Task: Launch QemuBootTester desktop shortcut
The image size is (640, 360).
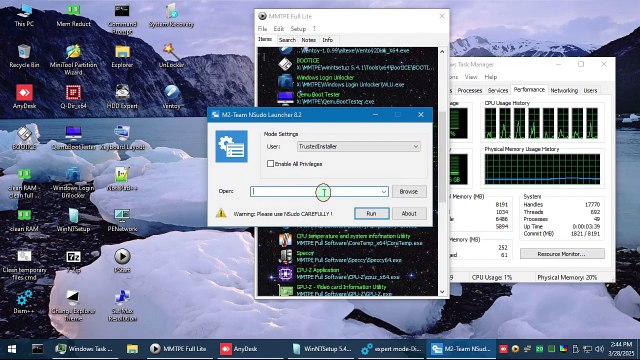Action: pos(73,138)
